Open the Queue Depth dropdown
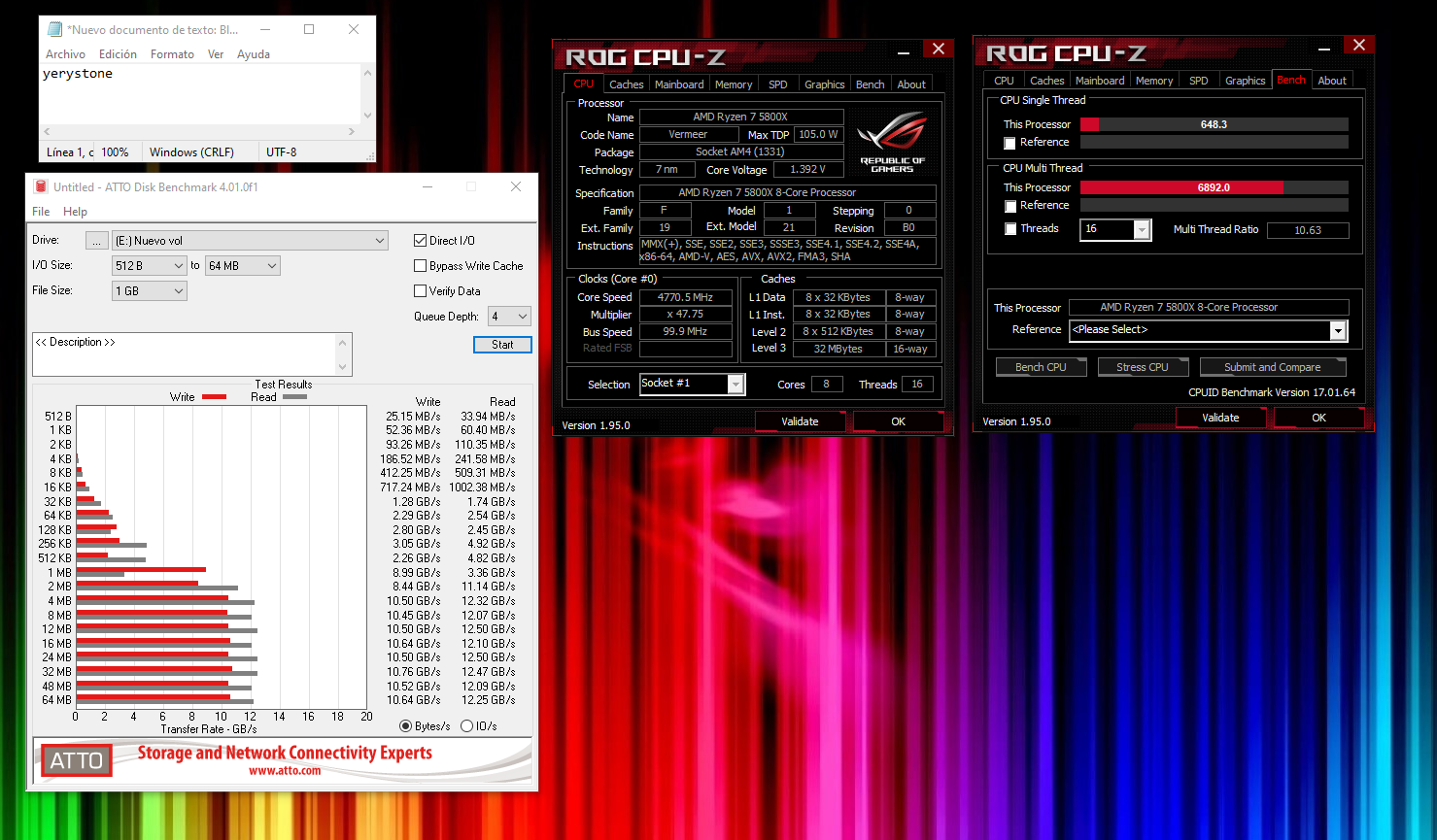The width and height of the screenshot is (1437, 840). [509, 316]
